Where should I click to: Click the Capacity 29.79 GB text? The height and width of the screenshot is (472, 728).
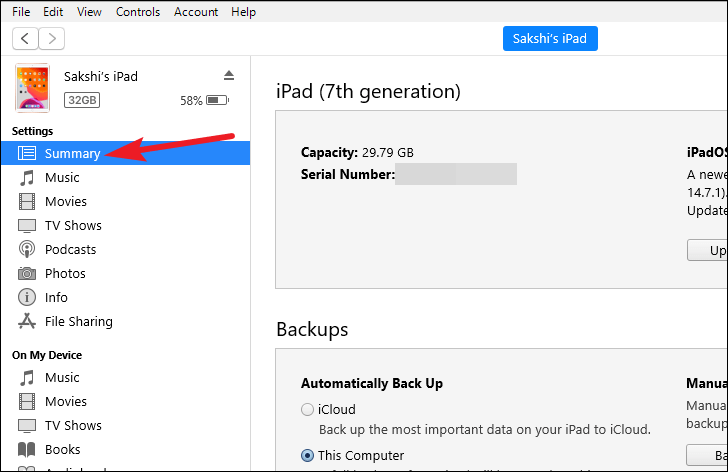357,152
